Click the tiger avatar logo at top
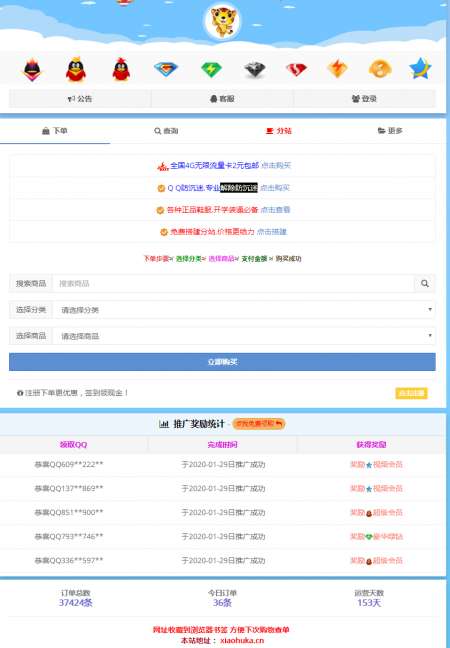450x648 pixels. pos(222,21)
